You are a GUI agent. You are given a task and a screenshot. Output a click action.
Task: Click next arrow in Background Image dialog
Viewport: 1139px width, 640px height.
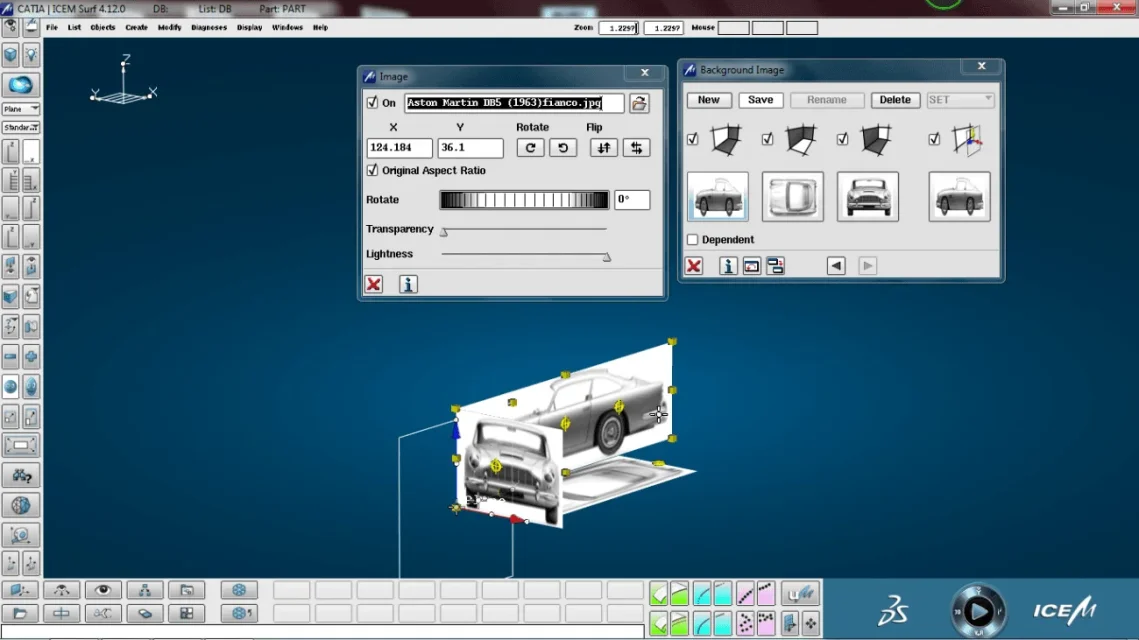[867, 266]
